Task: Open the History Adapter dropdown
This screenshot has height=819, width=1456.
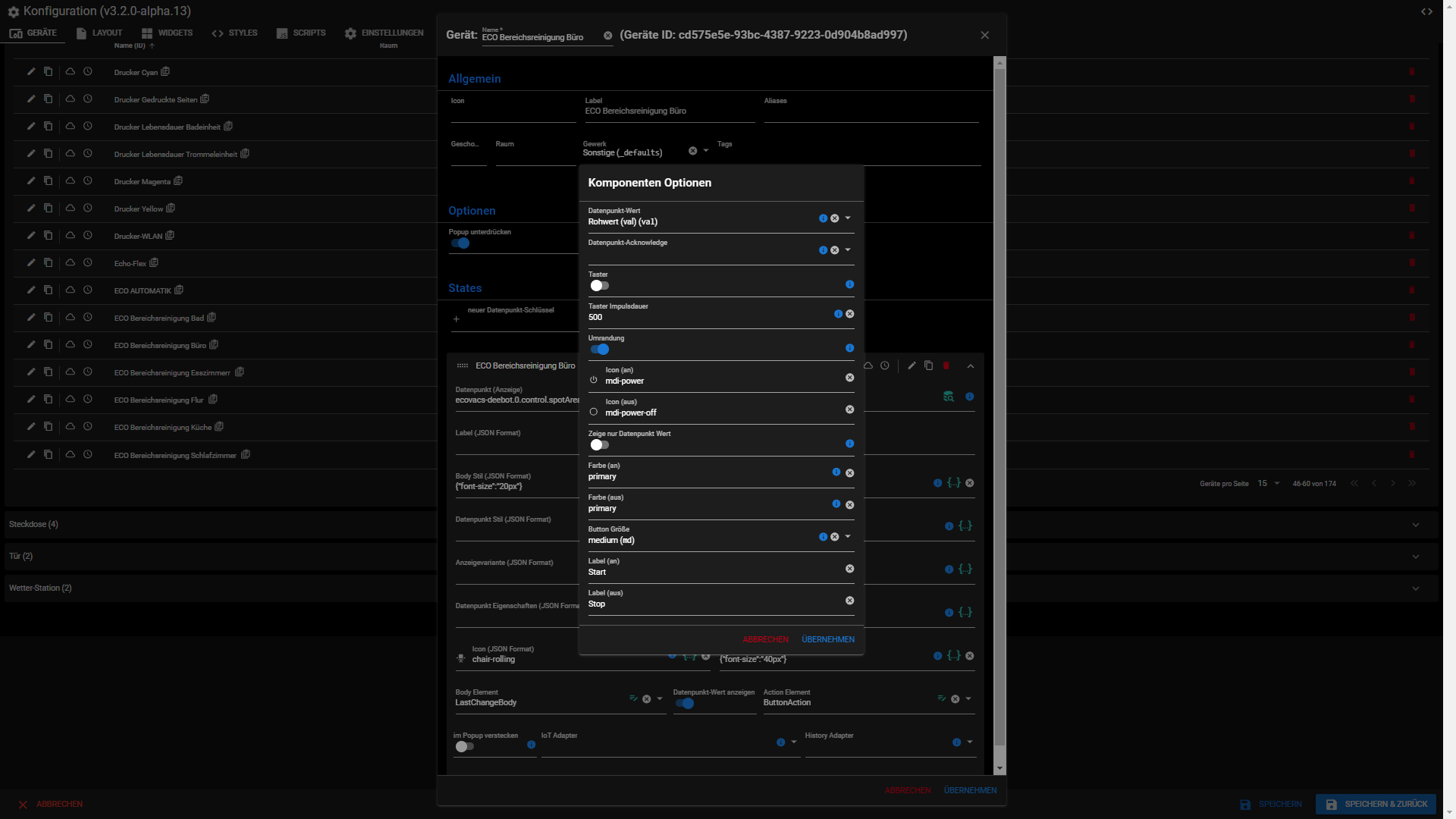Action: coord(969,742)
